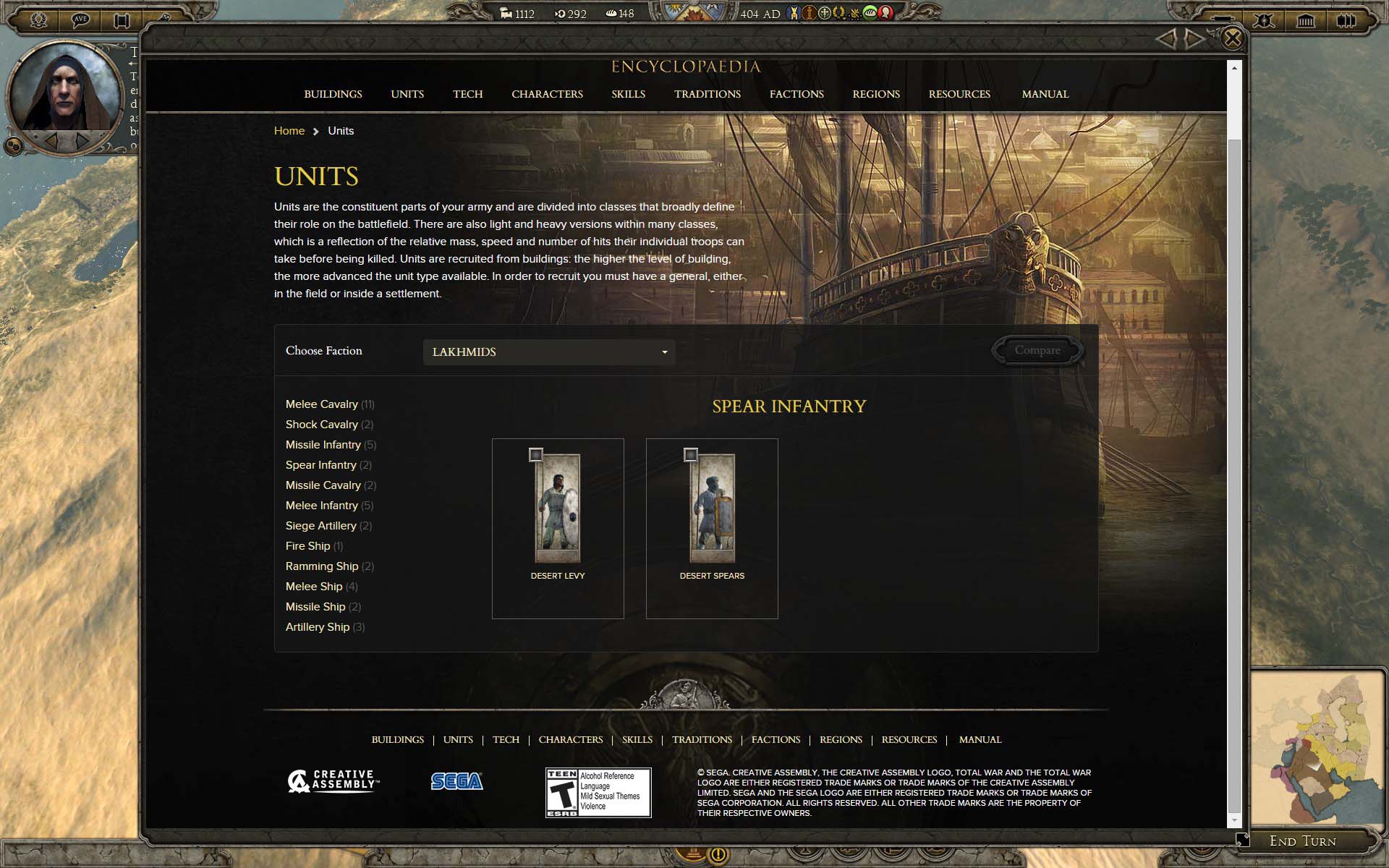
Task: Open the Regions tab in top navigation
Action: click(876, 94)
